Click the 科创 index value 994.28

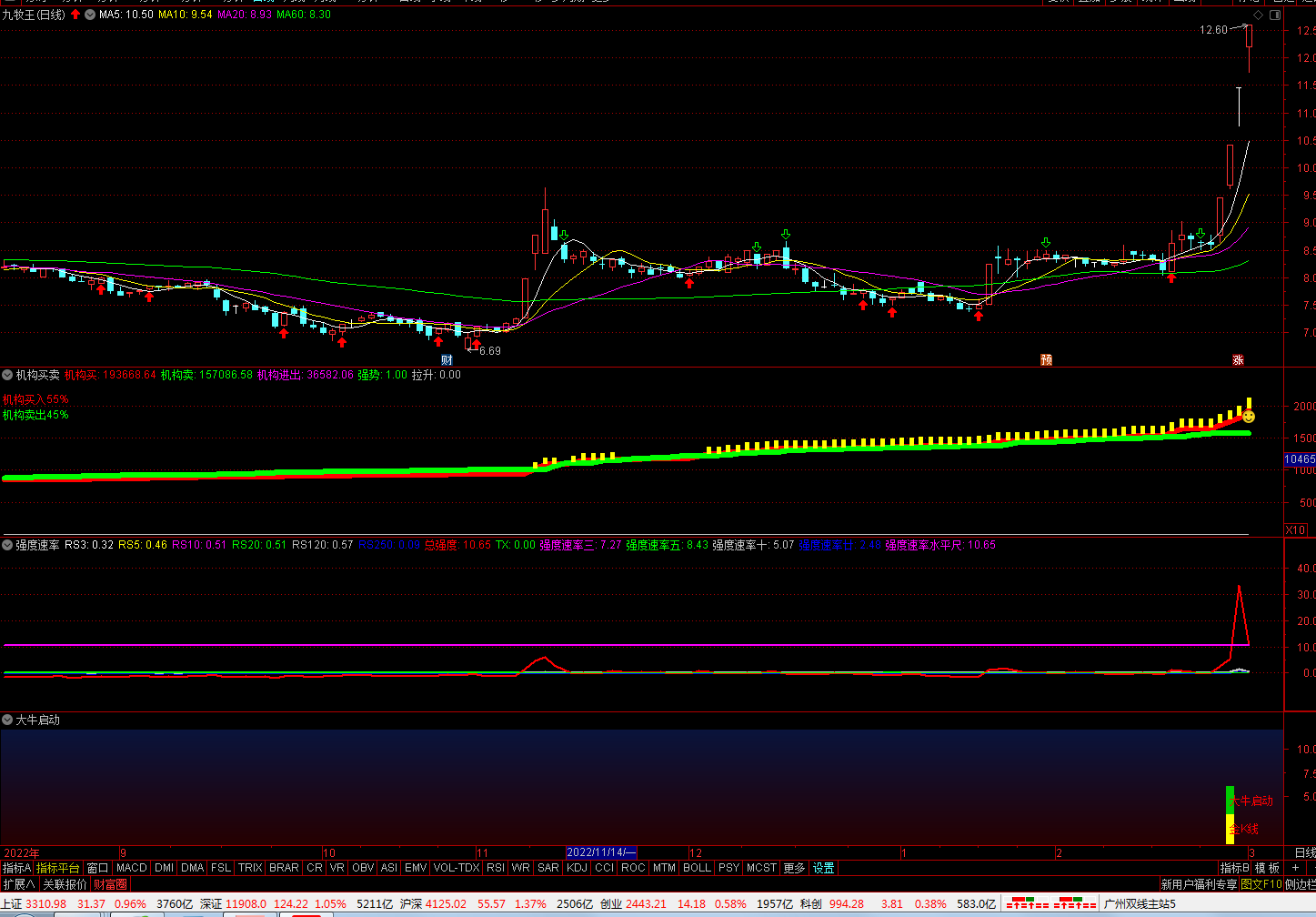point(847,903)
